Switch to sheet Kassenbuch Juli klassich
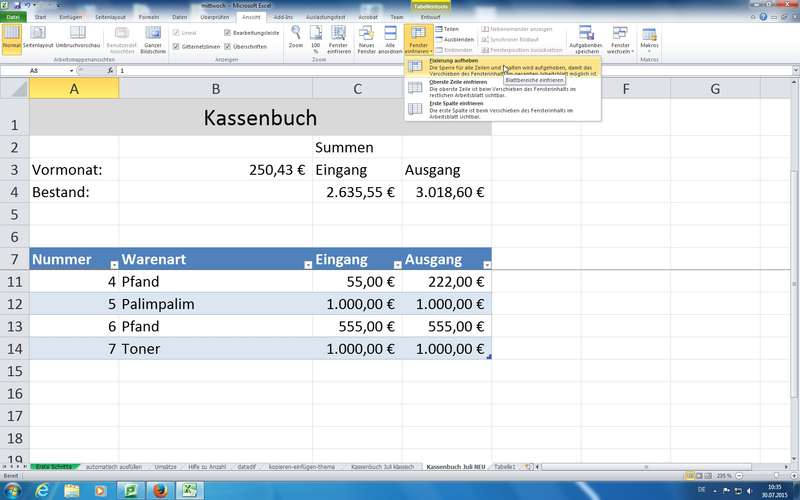The height and width of the screenshot is (500, 800). pyautogui.click(x=382, y=467)
